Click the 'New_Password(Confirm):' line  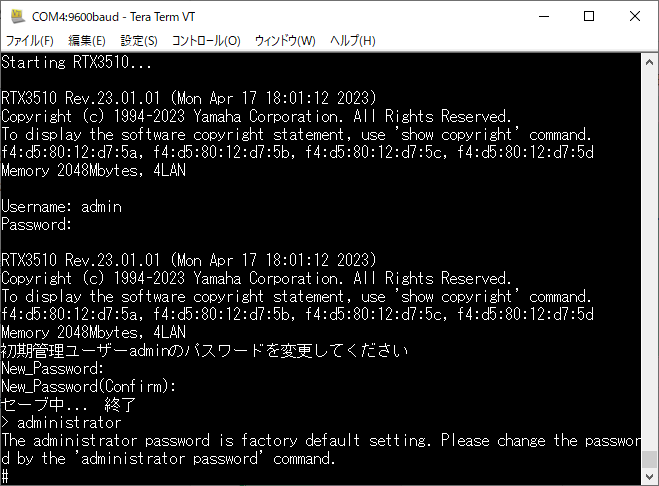[89, 386]
